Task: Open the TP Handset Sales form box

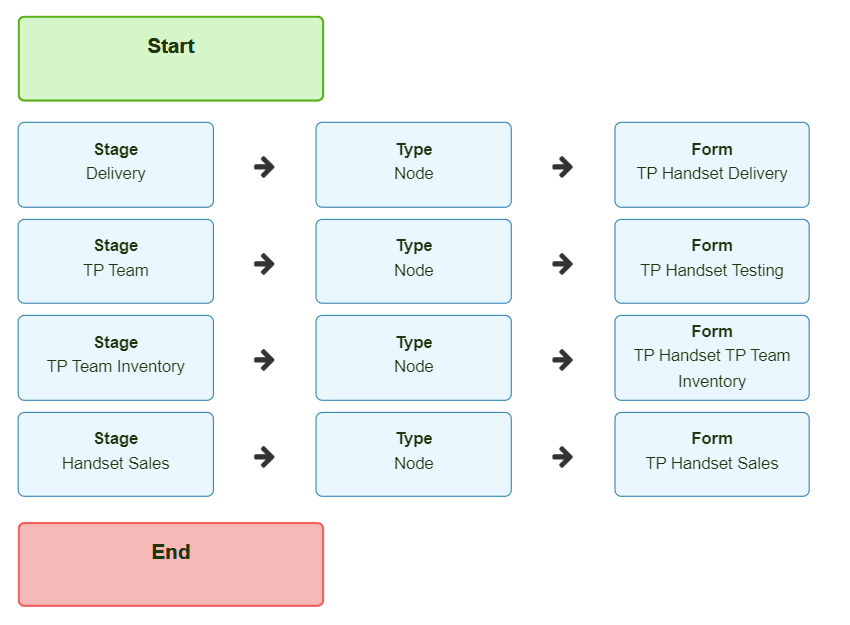Action: pos(712,454)
